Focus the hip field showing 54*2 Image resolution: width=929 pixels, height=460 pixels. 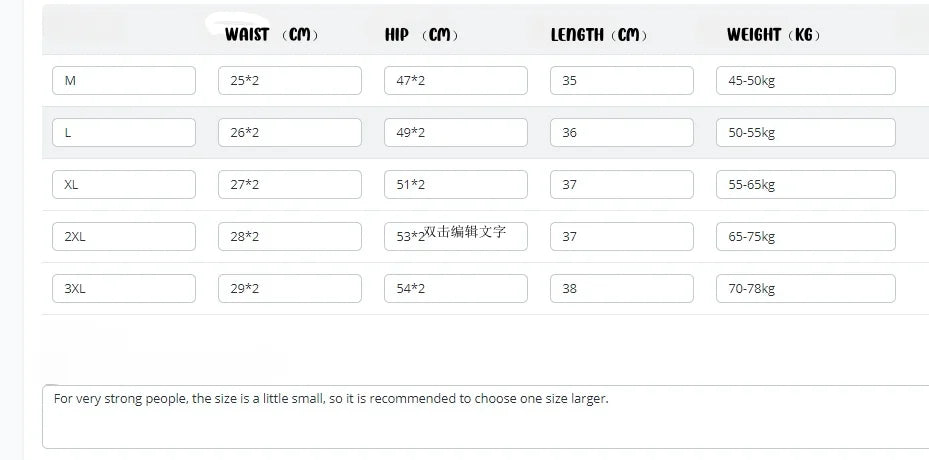tap(456, 289)
